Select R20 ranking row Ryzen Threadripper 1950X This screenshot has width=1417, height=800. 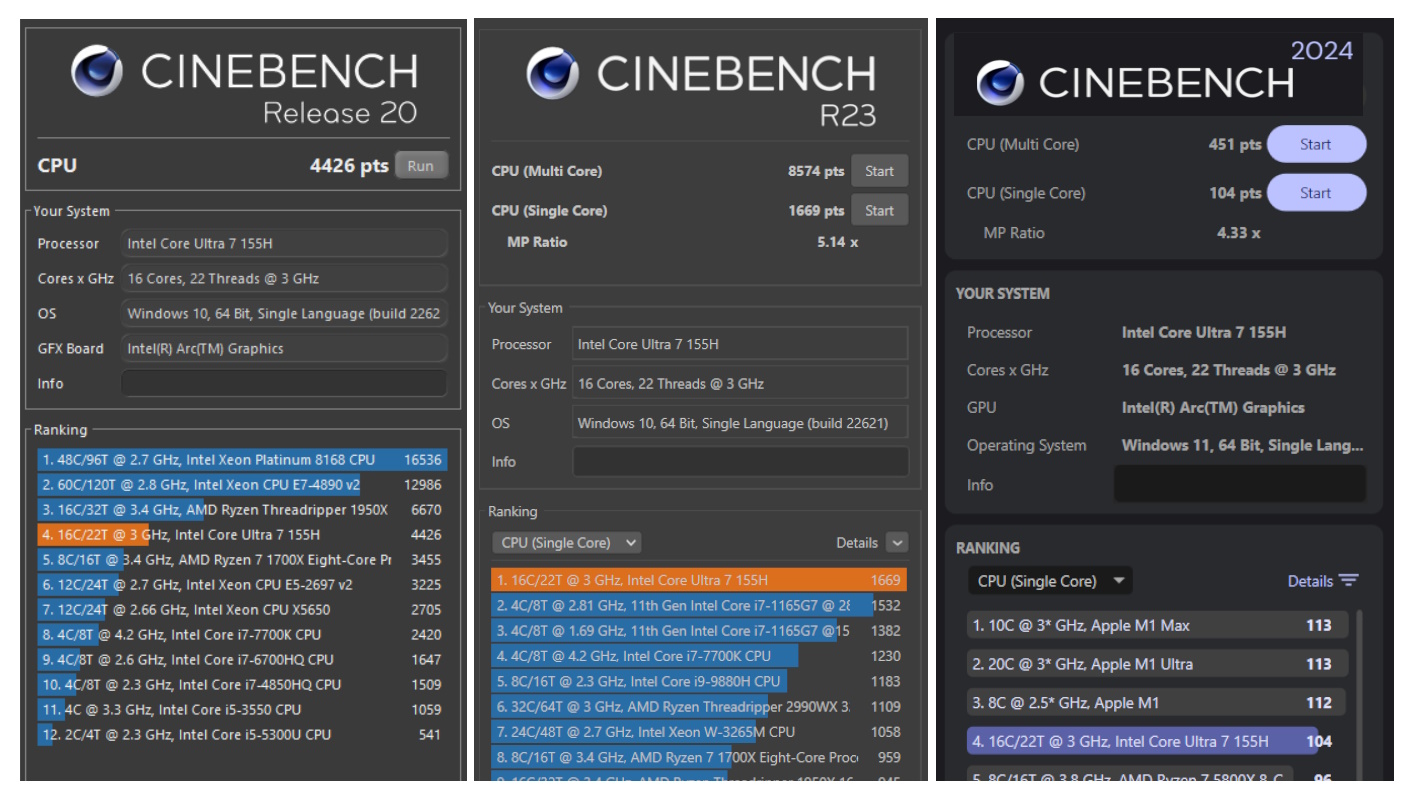[242, 510]
